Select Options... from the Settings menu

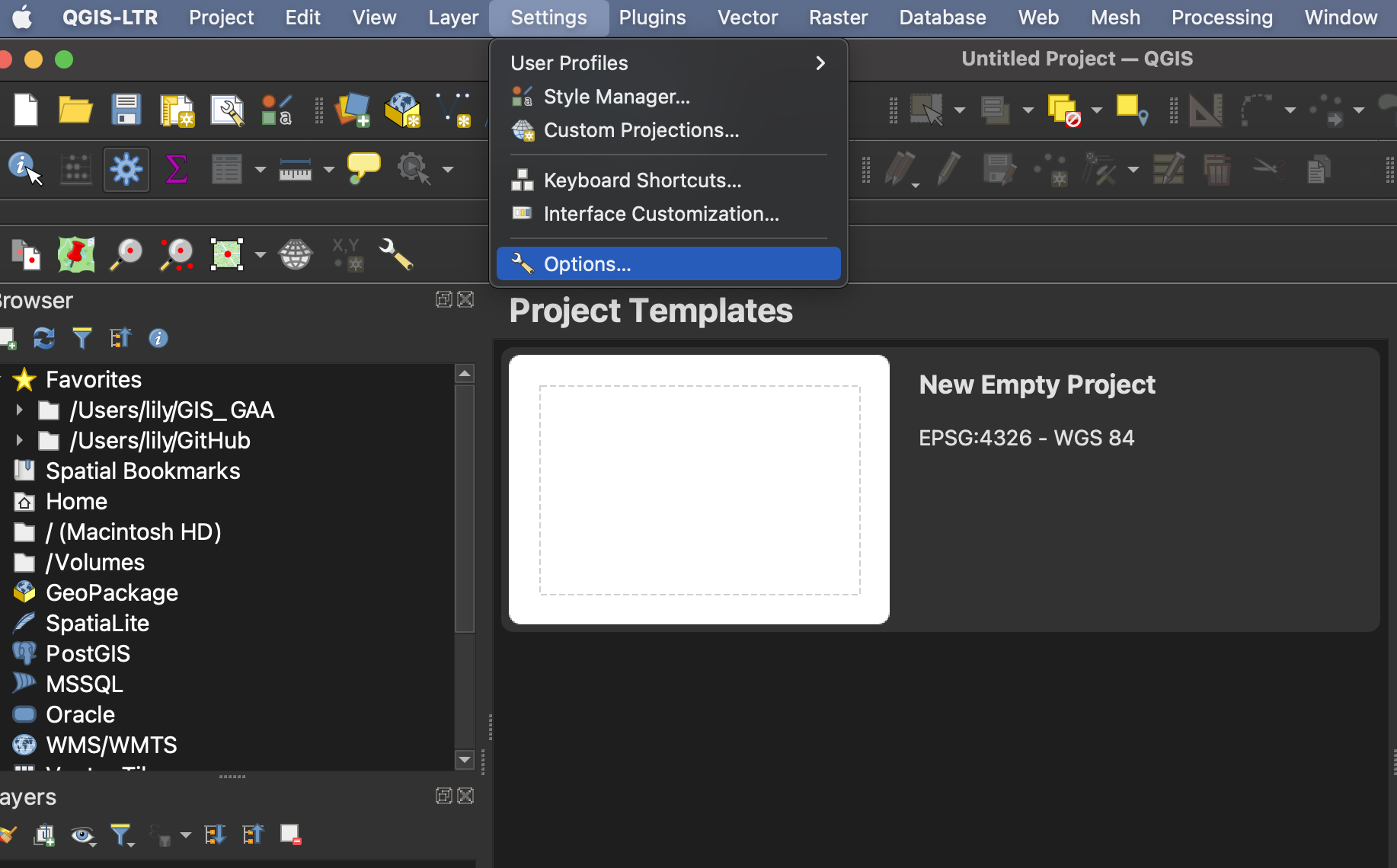pyautogui.click(x=668, y=264)
